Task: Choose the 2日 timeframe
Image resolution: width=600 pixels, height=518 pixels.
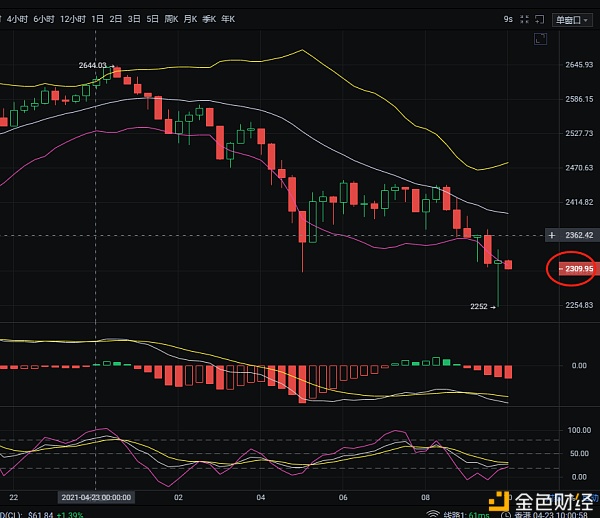Action: (116, 19)
